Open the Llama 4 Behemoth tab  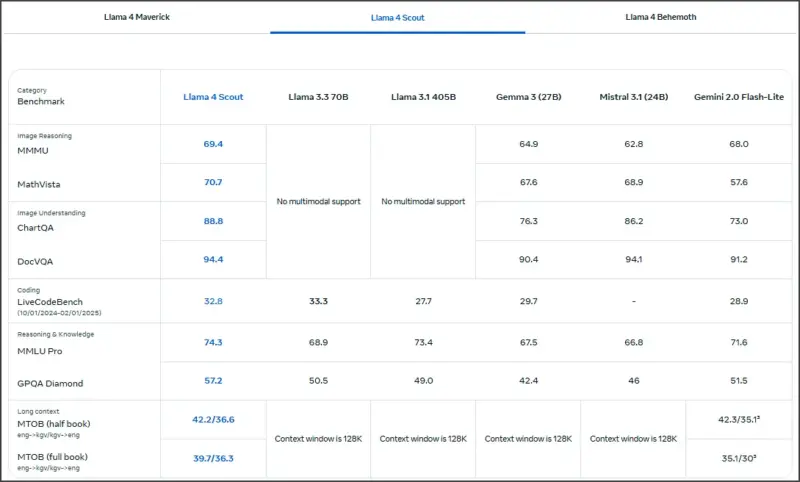(x=661, y=17)
